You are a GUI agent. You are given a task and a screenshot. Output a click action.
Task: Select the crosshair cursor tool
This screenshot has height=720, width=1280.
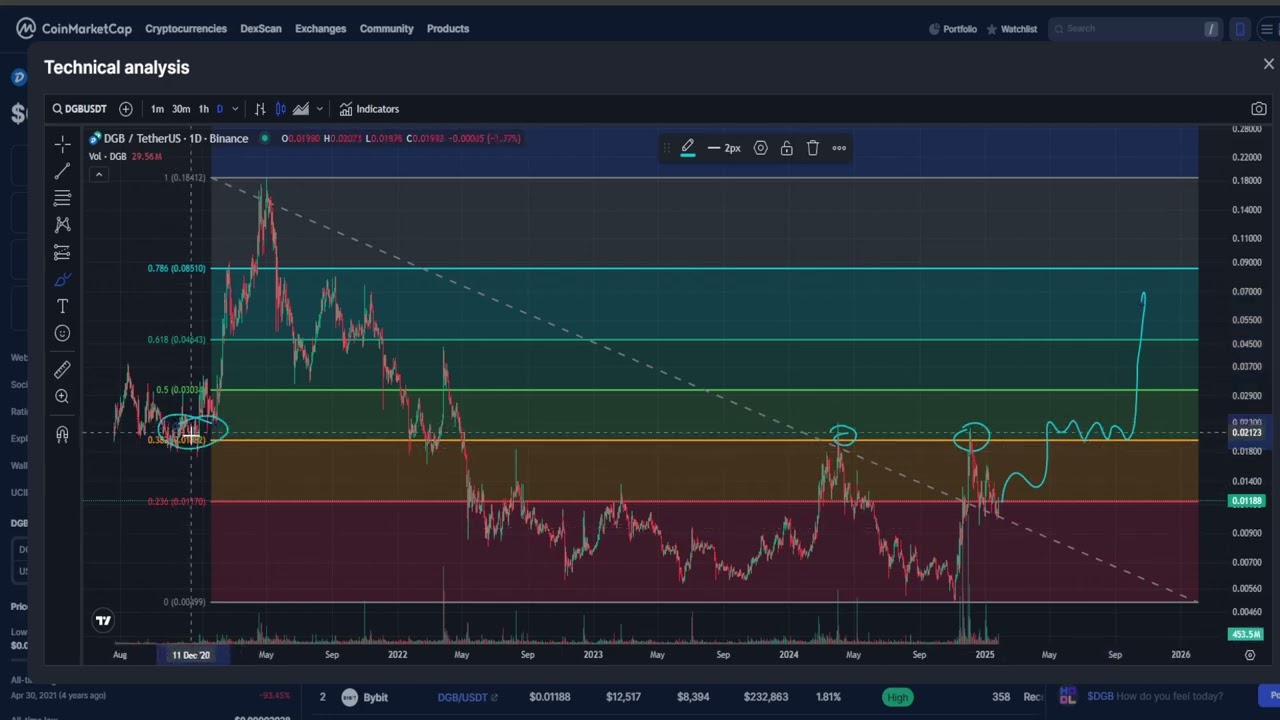[x=62, y=144]
